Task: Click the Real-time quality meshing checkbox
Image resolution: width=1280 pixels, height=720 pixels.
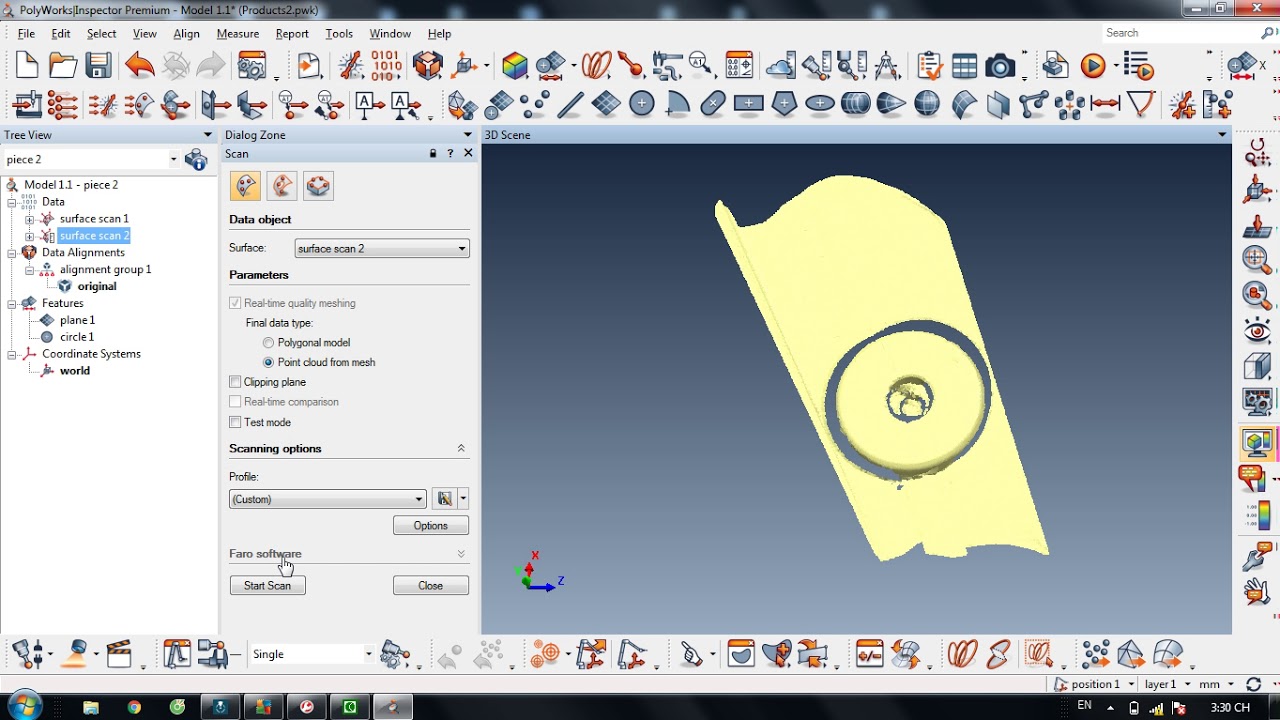Action: coord(235,303)
